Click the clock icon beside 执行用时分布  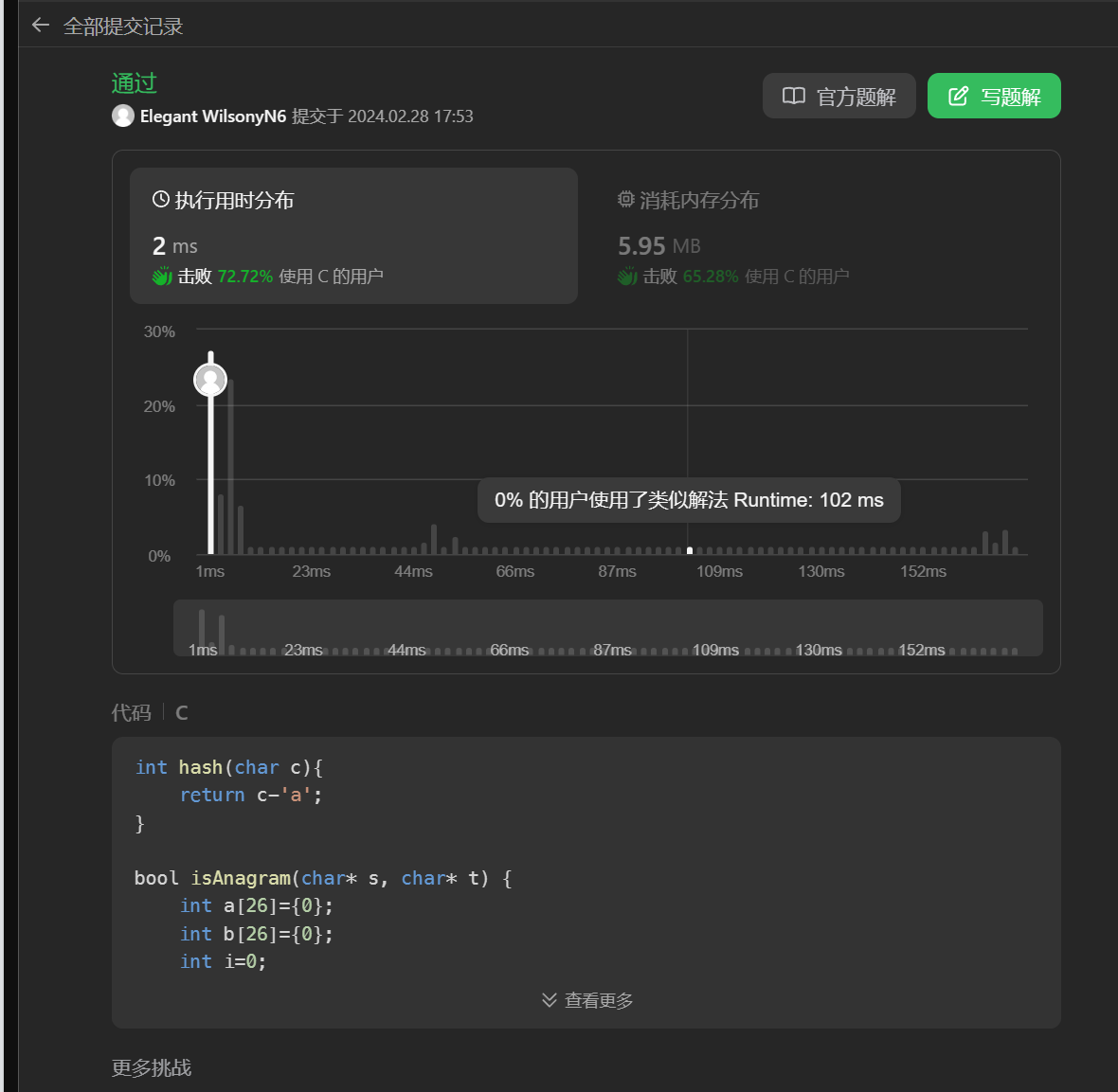point(161,200)
